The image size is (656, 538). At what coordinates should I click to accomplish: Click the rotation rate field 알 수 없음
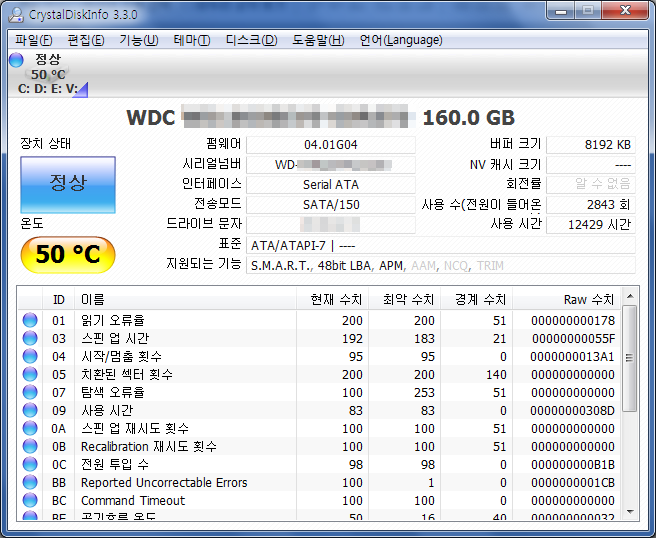click(591, 184)
